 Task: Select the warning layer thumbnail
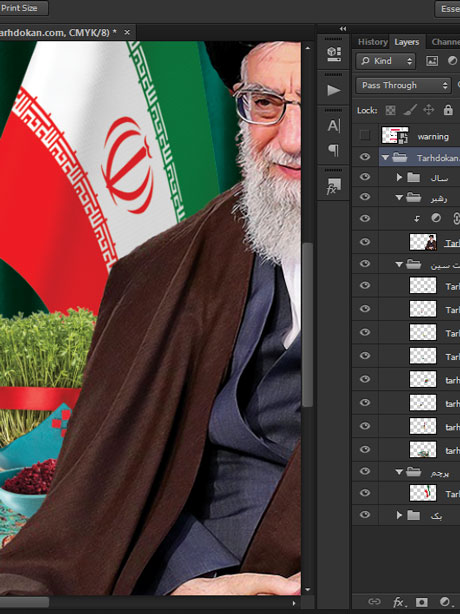[395, 135]
